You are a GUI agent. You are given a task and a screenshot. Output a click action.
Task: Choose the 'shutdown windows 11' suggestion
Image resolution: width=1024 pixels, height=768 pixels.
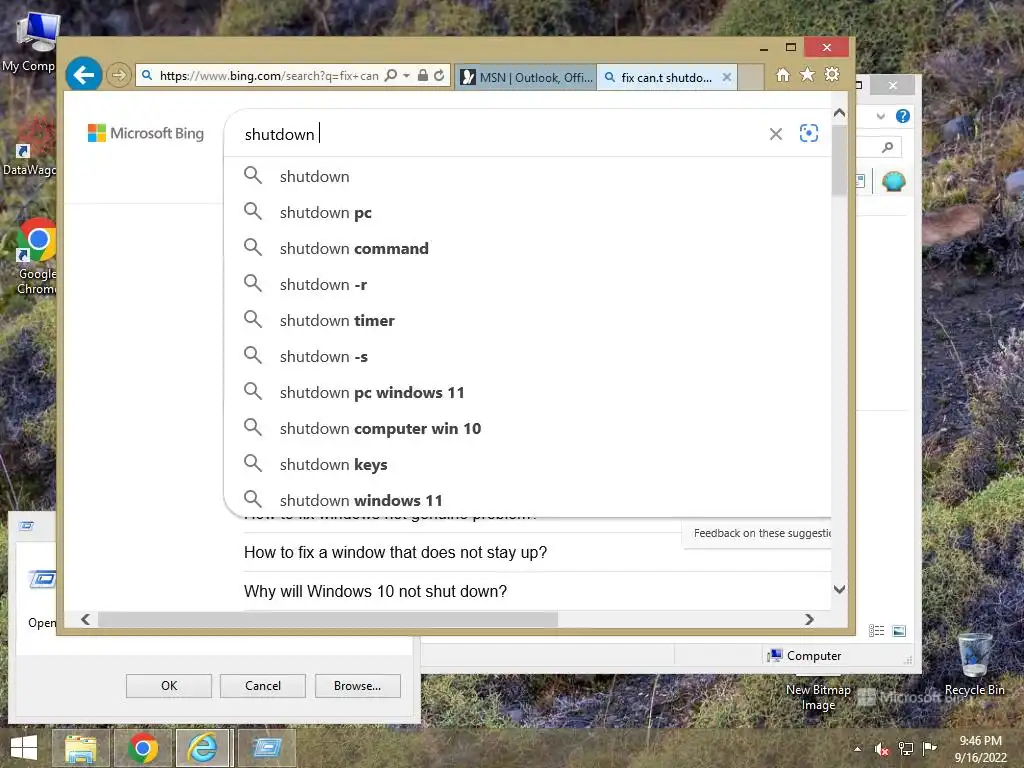click(x=528, y=500)
